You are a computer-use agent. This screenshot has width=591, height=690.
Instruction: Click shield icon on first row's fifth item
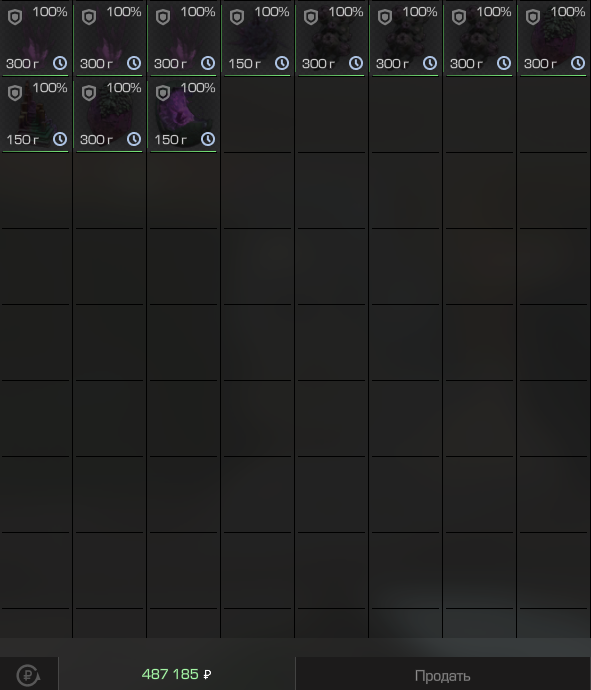point(311,17)
